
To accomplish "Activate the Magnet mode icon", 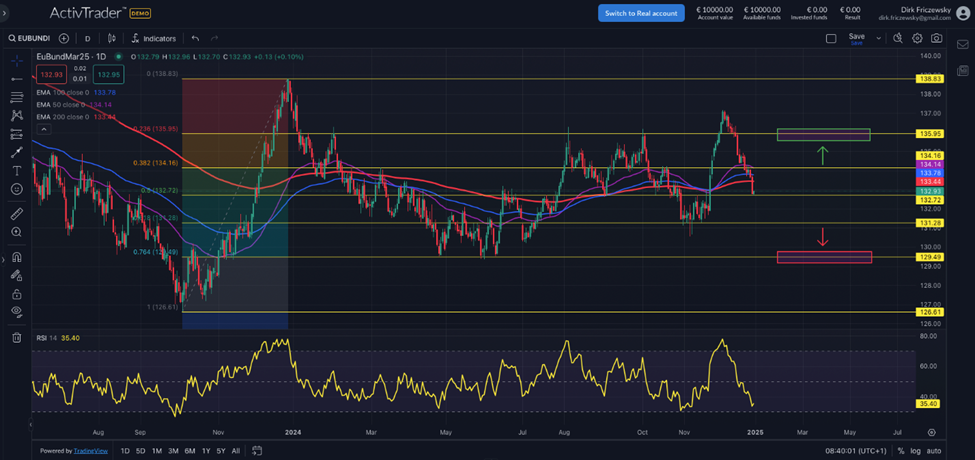I will [x=16, y=257].
